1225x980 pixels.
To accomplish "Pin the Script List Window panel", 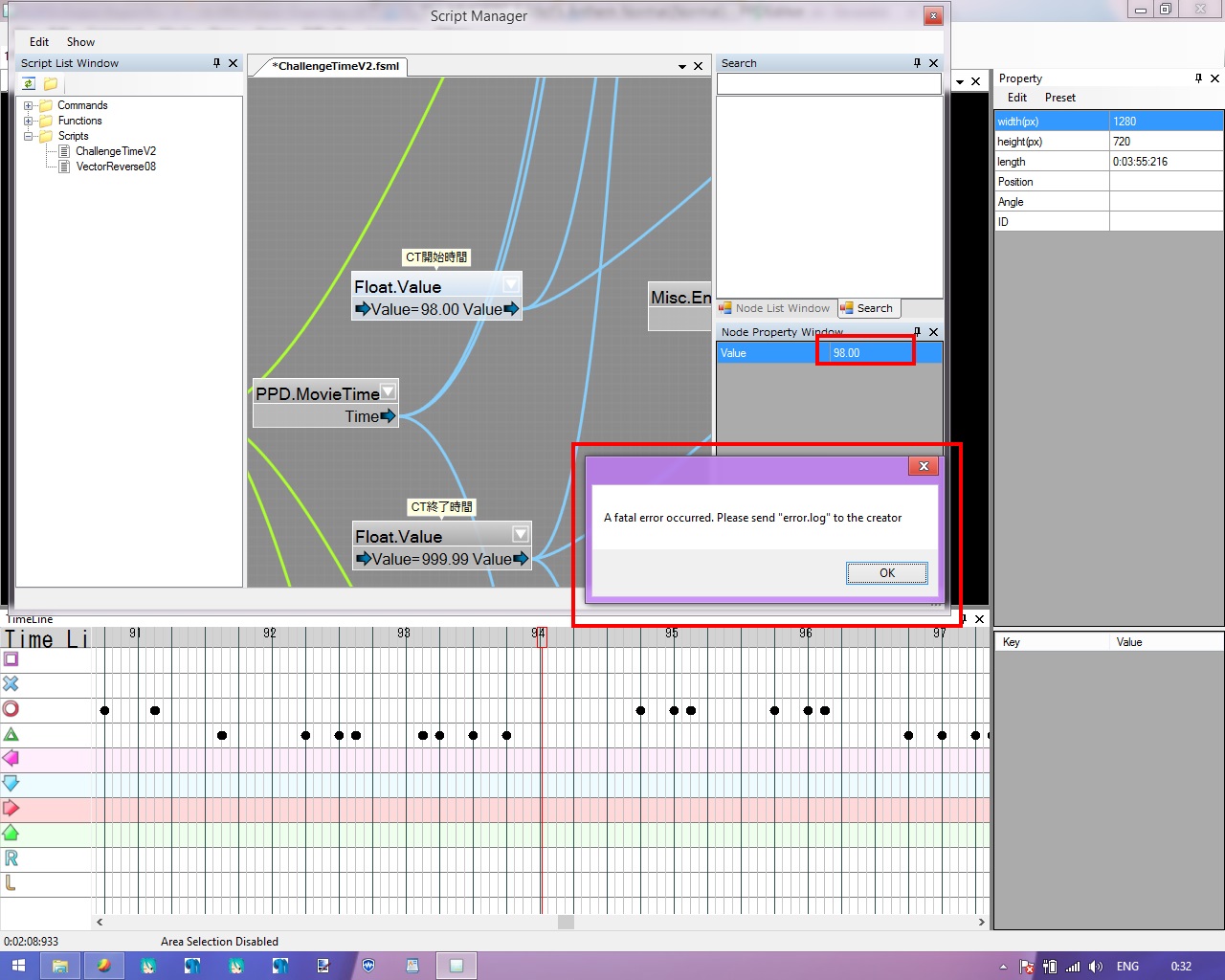I will [216, 63].
